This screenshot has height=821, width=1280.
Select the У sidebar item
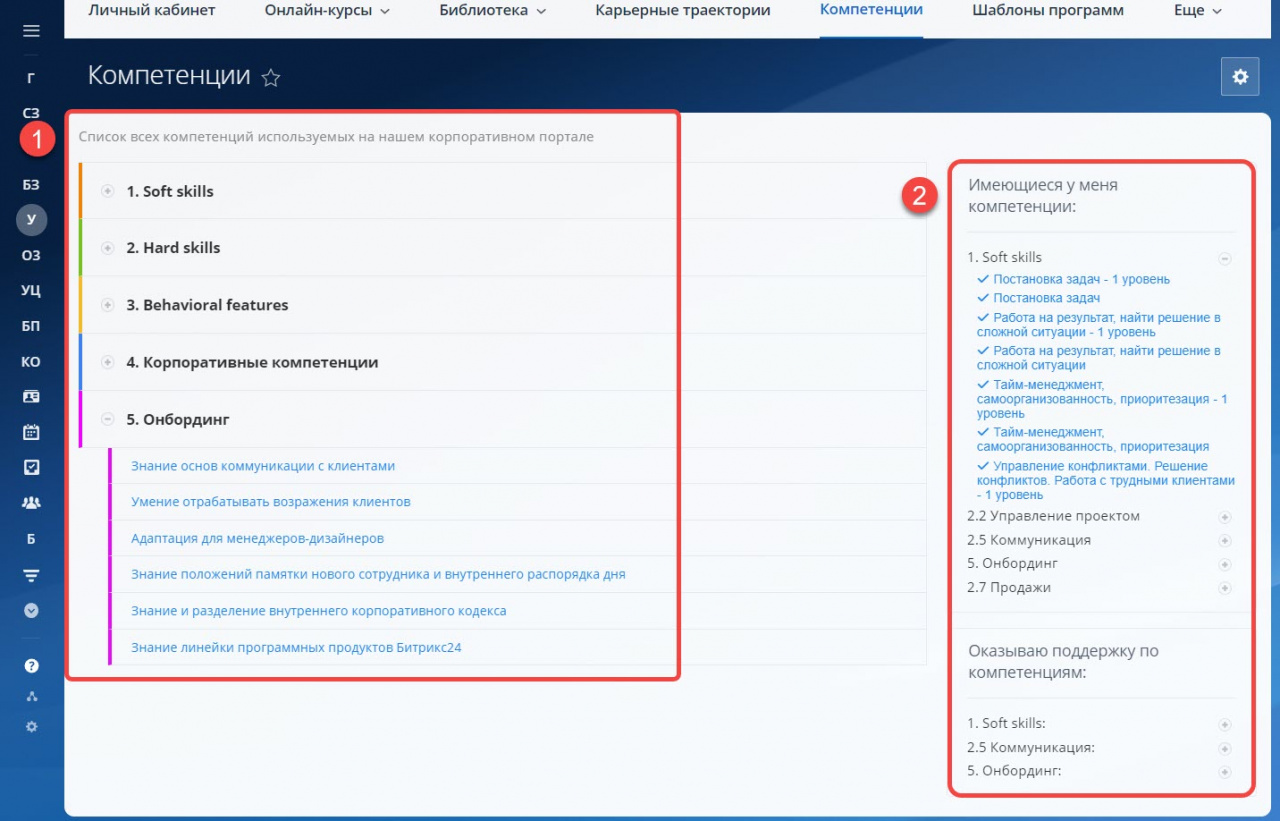click(31, 219)
